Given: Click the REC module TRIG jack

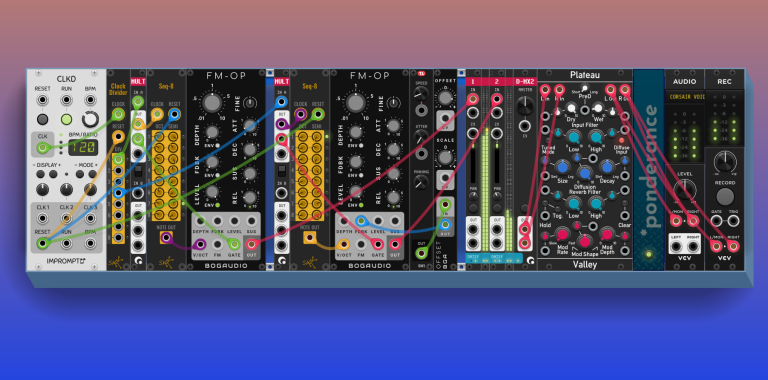Looking at the screenshot, I should point(733,221).
